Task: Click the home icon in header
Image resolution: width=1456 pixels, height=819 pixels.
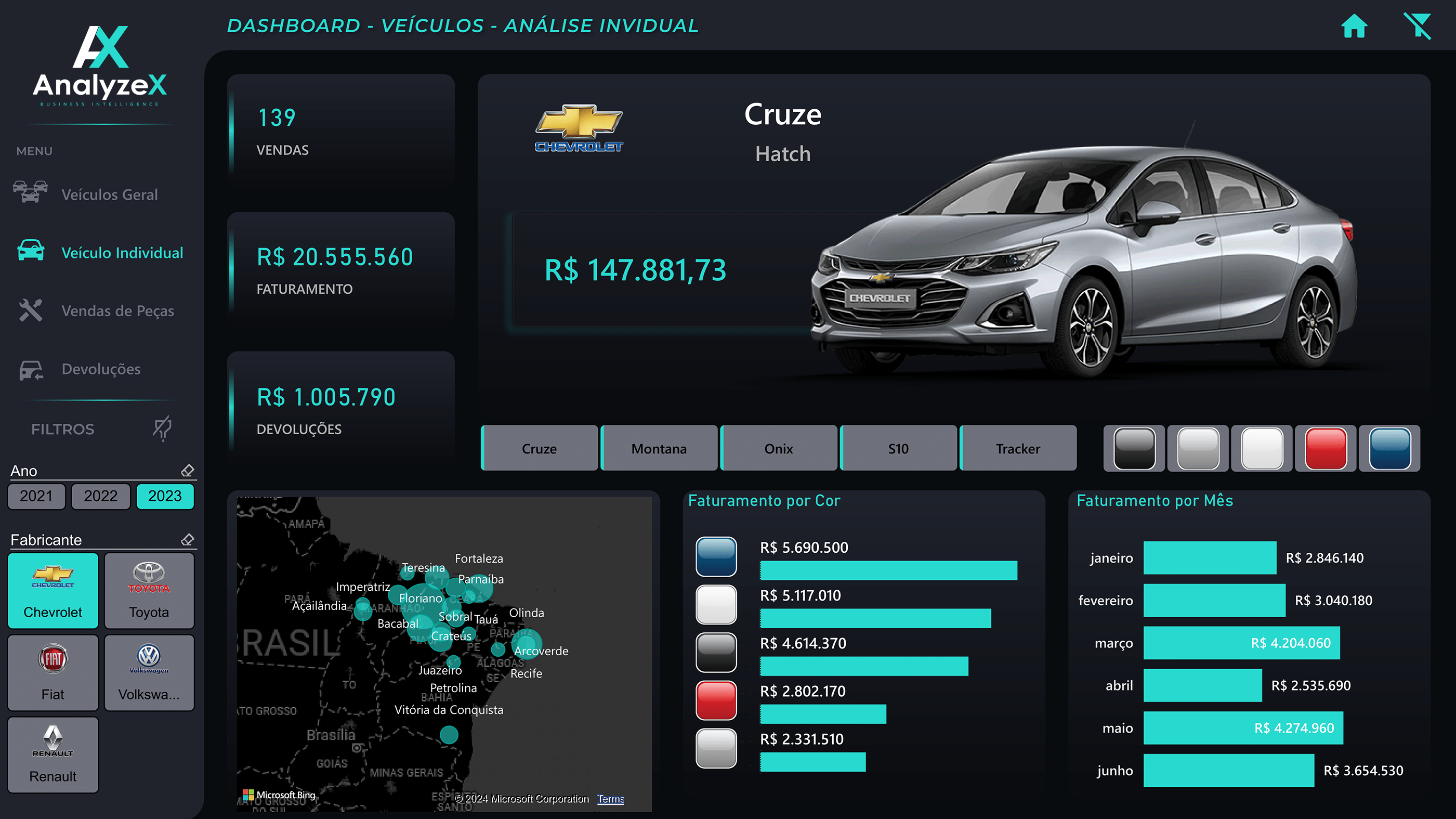Action: point(1354,26)
